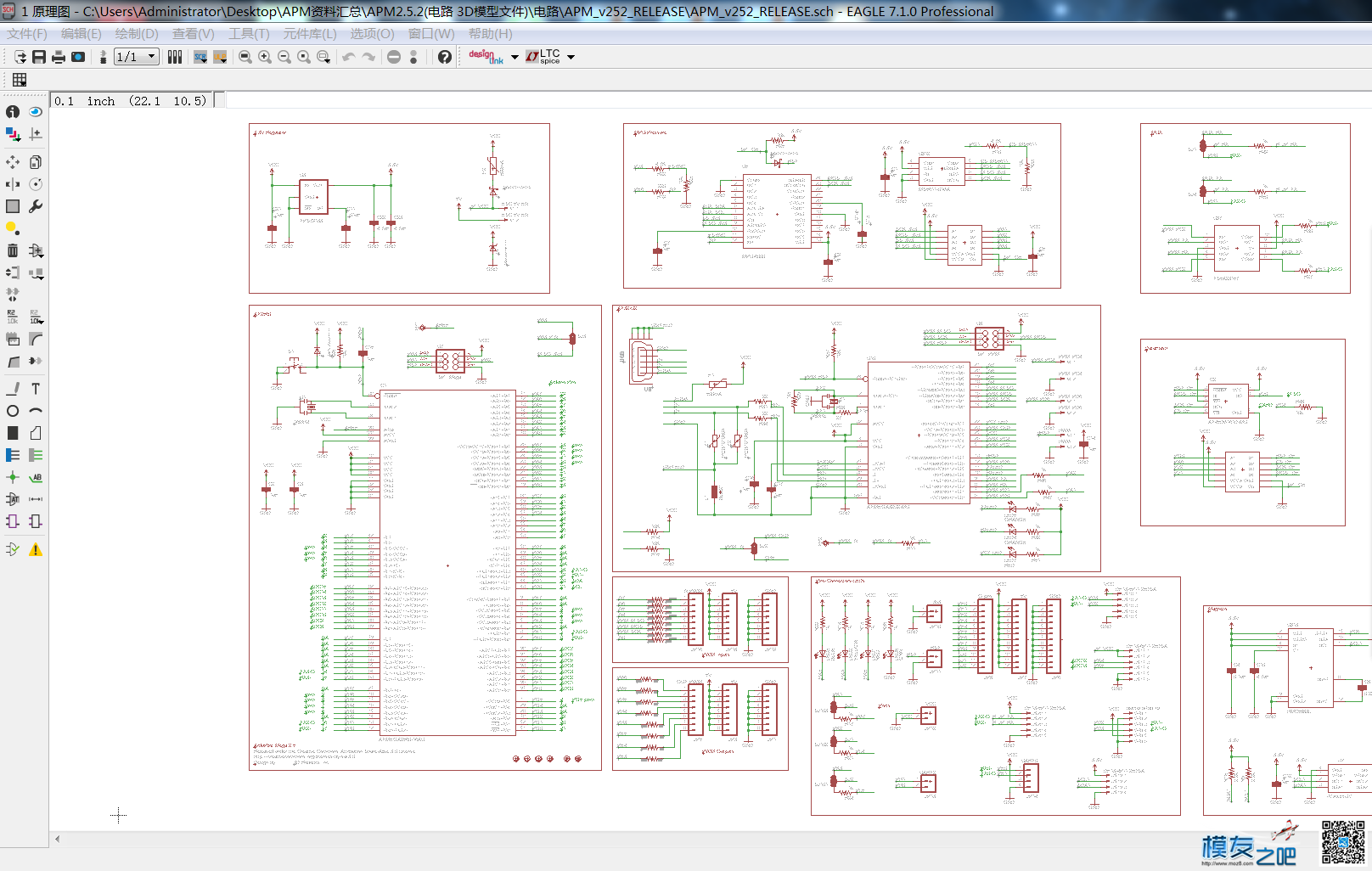Switch to board with the board icon
The image size is (1372, 871).
point(103,57)
